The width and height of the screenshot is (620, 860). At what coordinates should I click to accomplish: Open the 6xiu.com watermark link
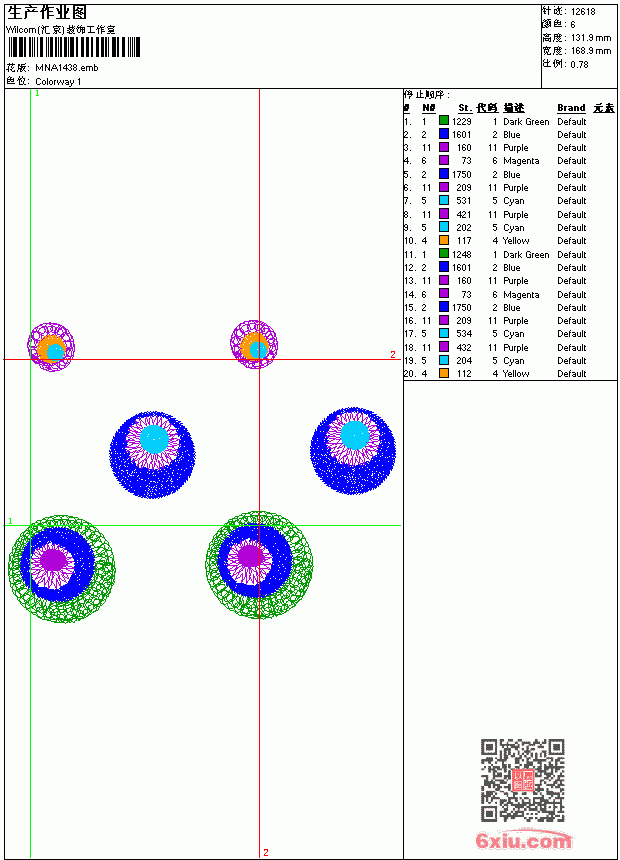coord(523,840)
